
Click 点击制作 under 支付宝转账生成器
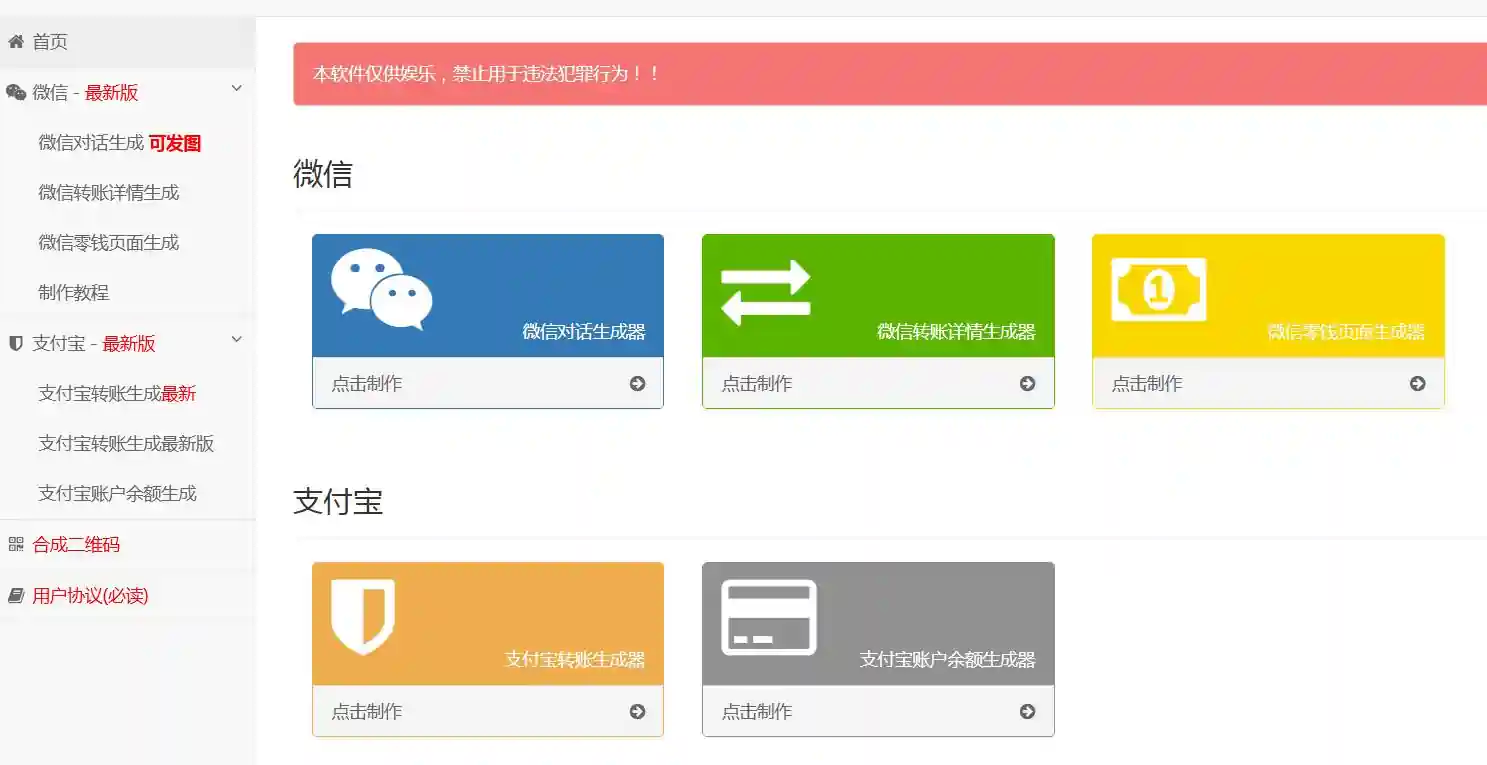coord(367,712)
